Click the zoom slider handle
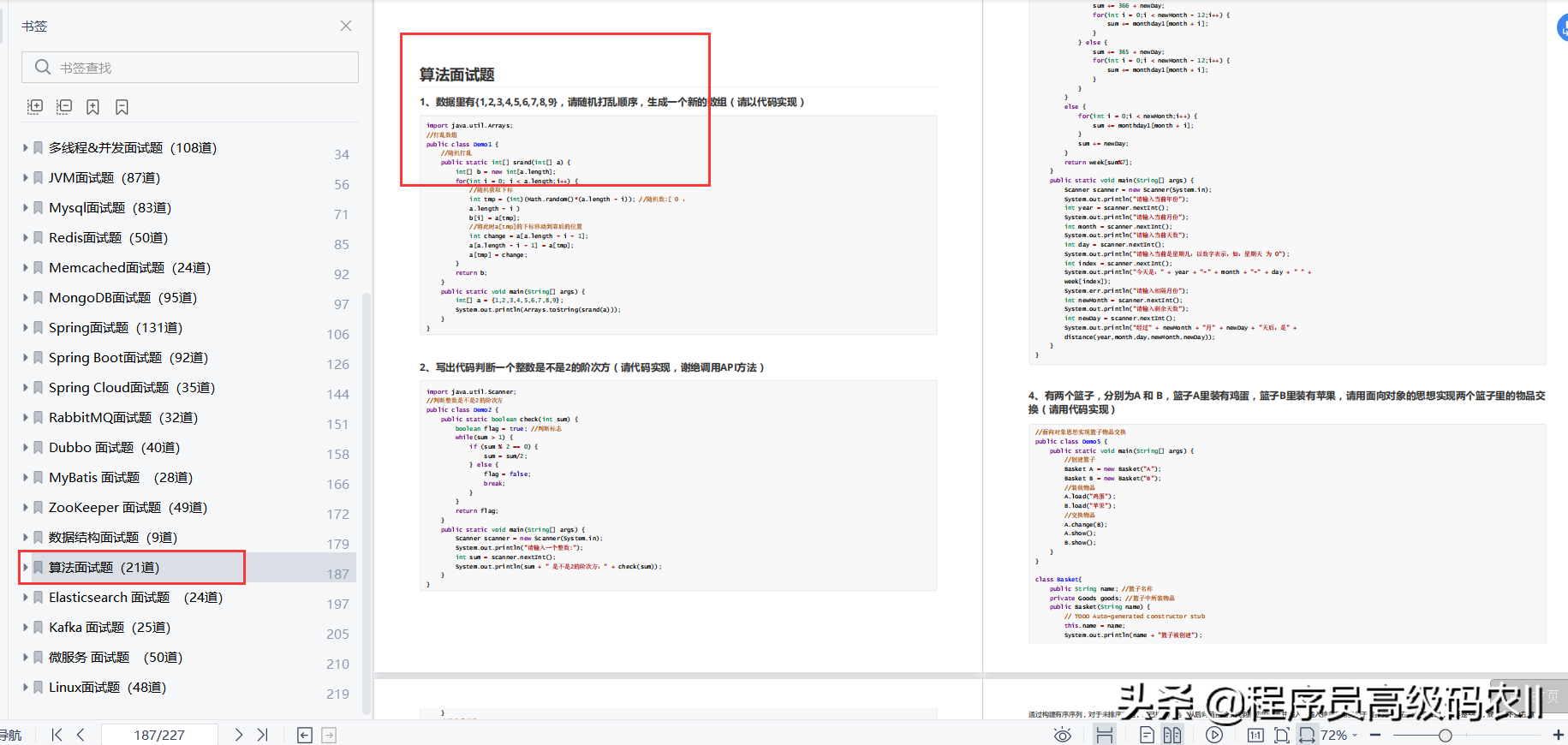The width and height of the screenshot is (1568, 745). [1446, 735]
